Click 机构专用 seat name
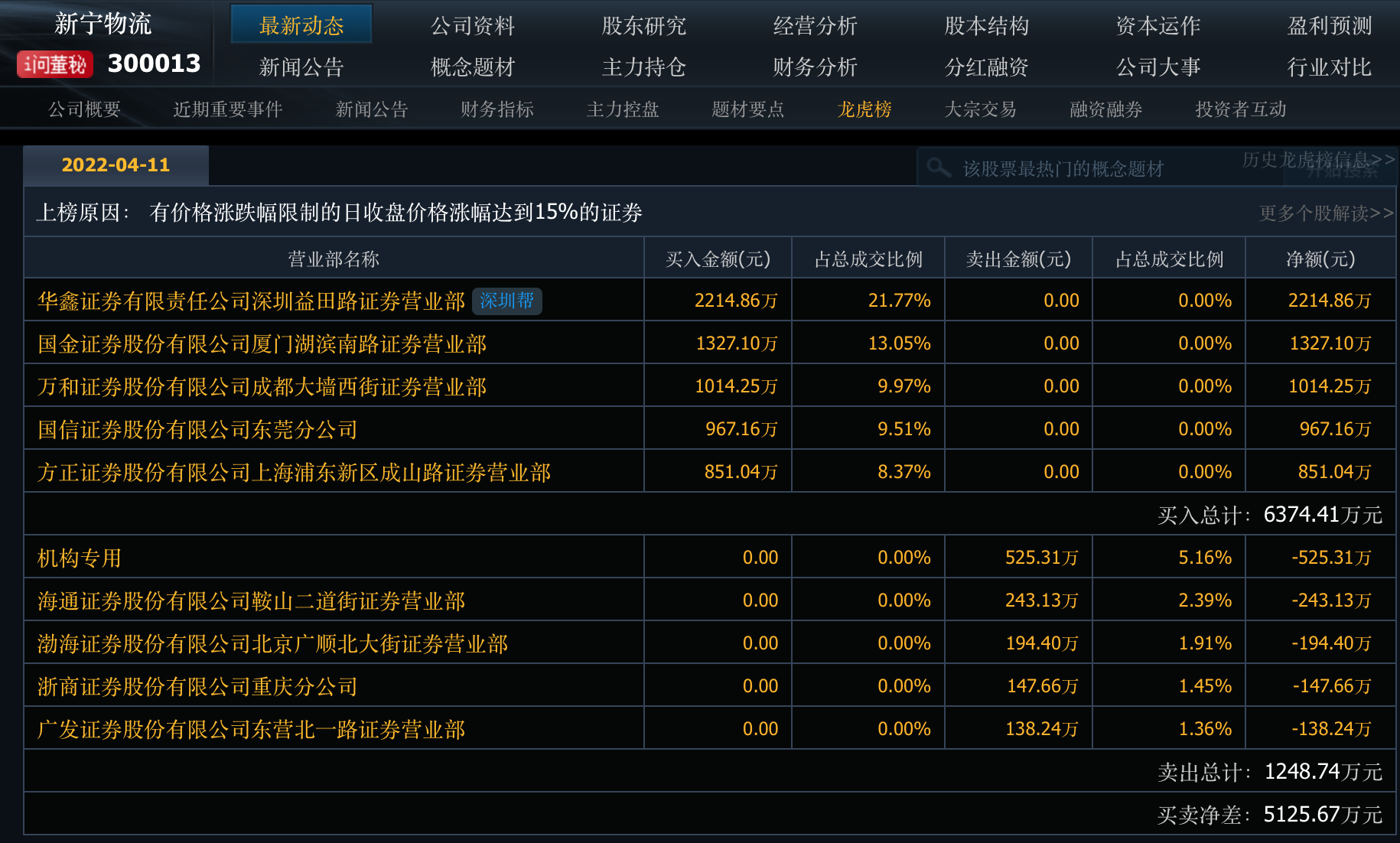 click(80, 558)
